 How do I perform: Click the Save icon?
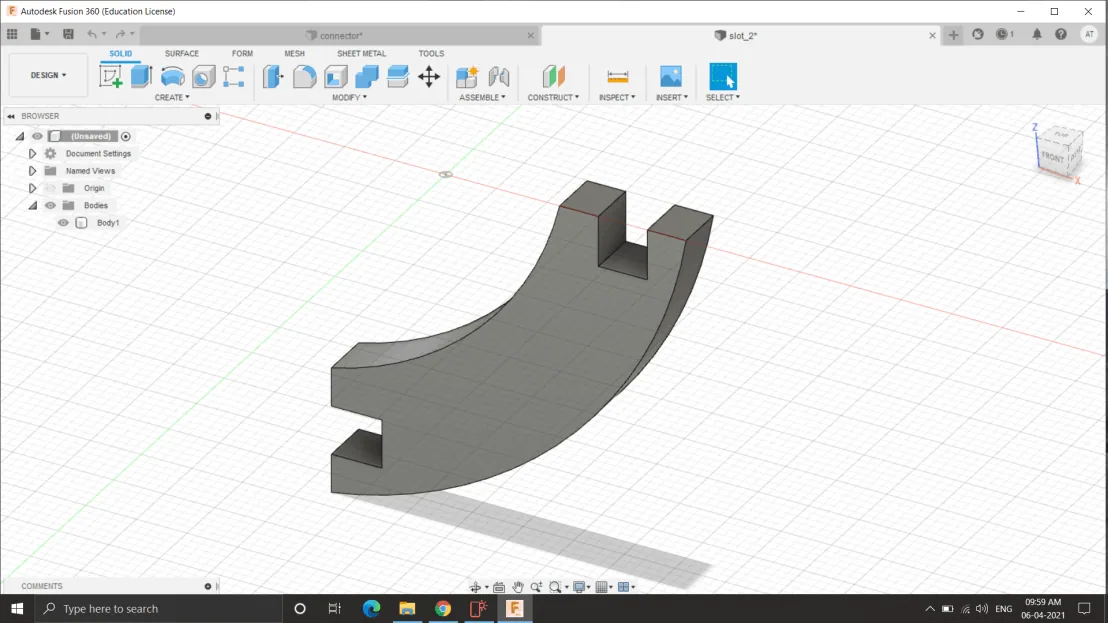(x=68, y=34)
